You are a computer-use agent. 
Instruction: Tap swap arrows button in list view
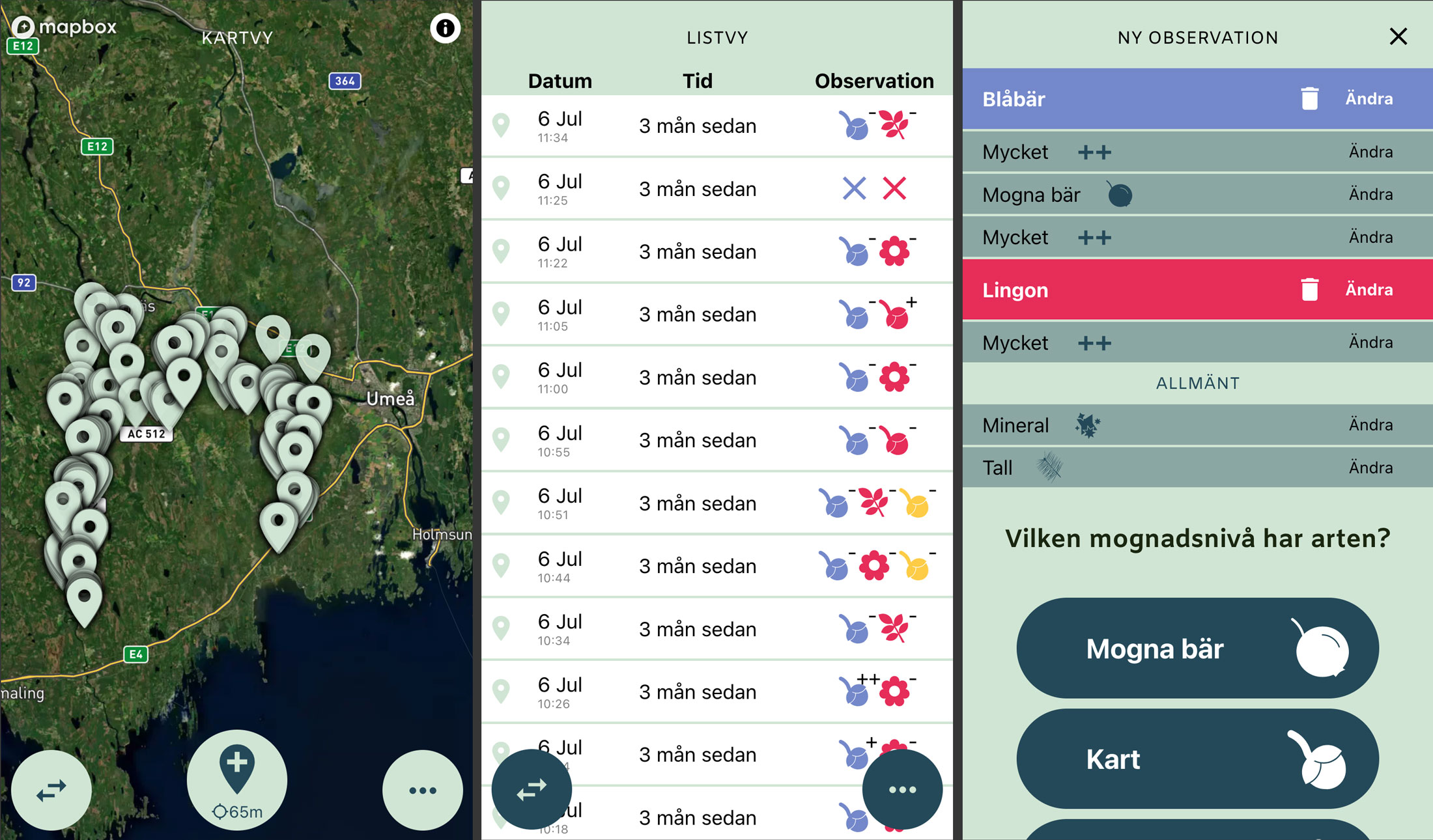(532, 789)
